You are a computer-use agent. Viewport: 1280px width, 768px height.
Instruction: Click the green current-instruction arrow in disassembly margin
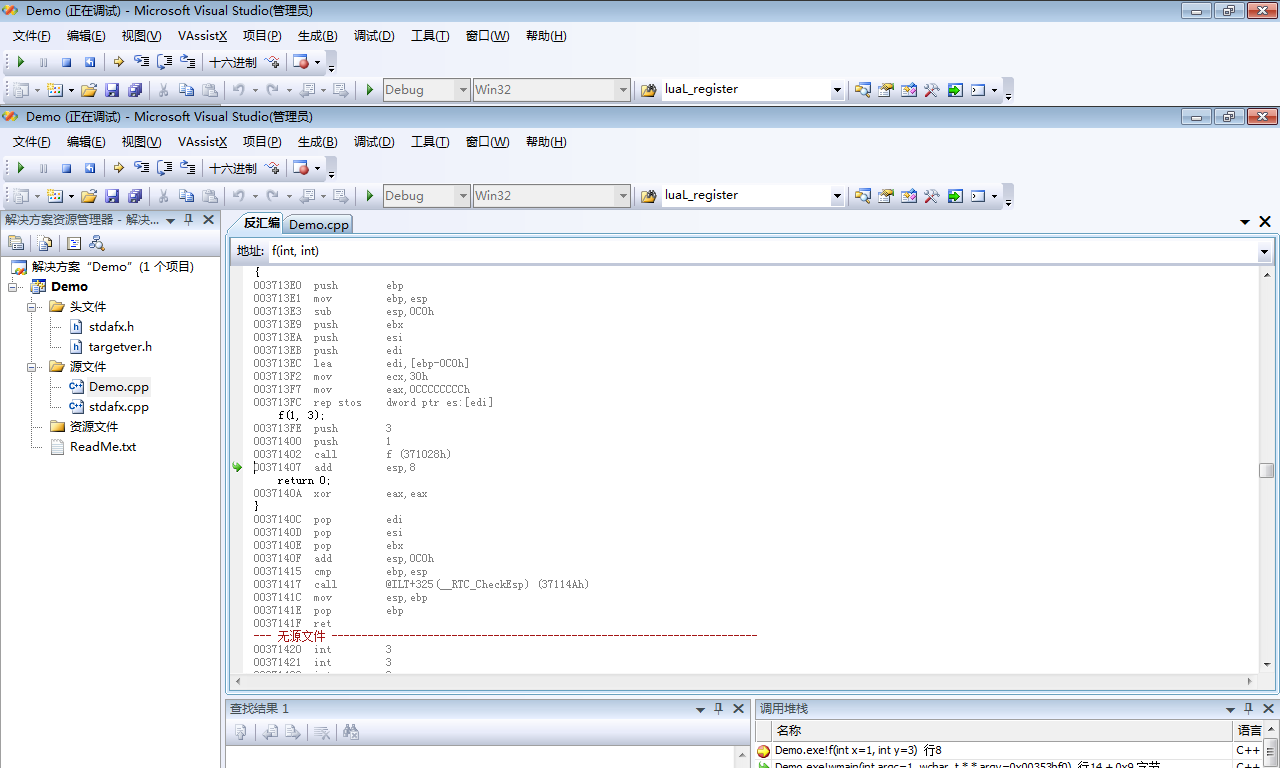coord(237,467)
